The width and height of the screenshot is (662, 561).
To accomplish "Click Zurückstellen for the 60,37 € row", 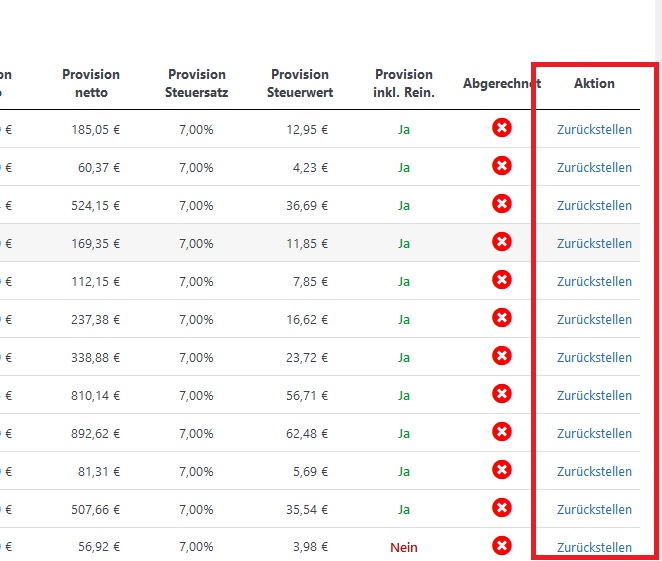I will point(594,168).
